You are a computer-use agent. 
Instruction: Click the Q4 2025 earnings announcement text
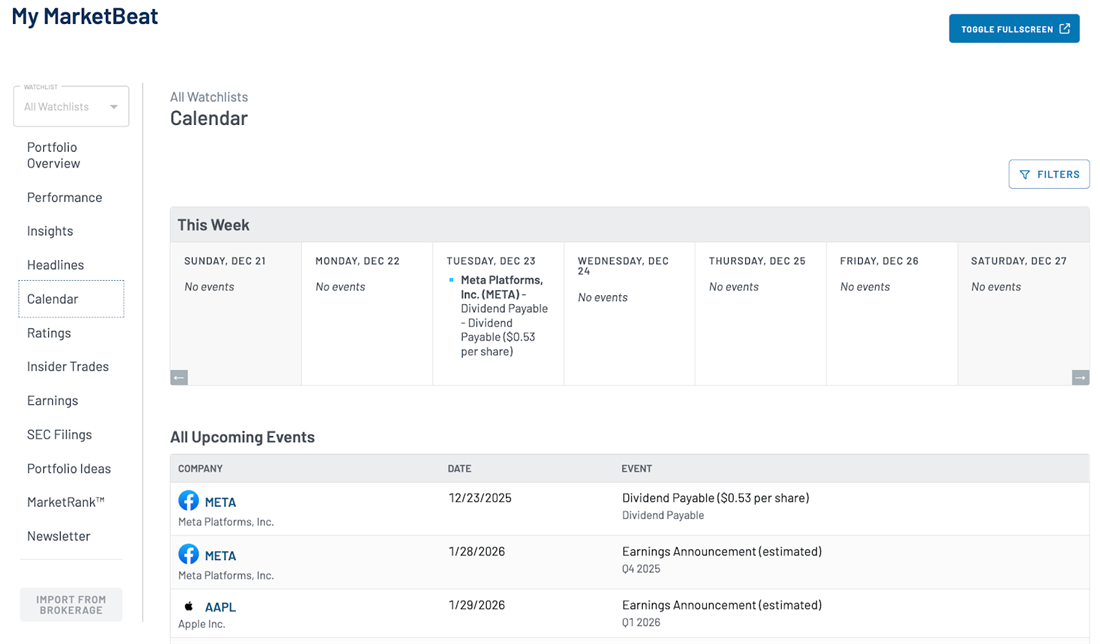(x=722, y=551)
